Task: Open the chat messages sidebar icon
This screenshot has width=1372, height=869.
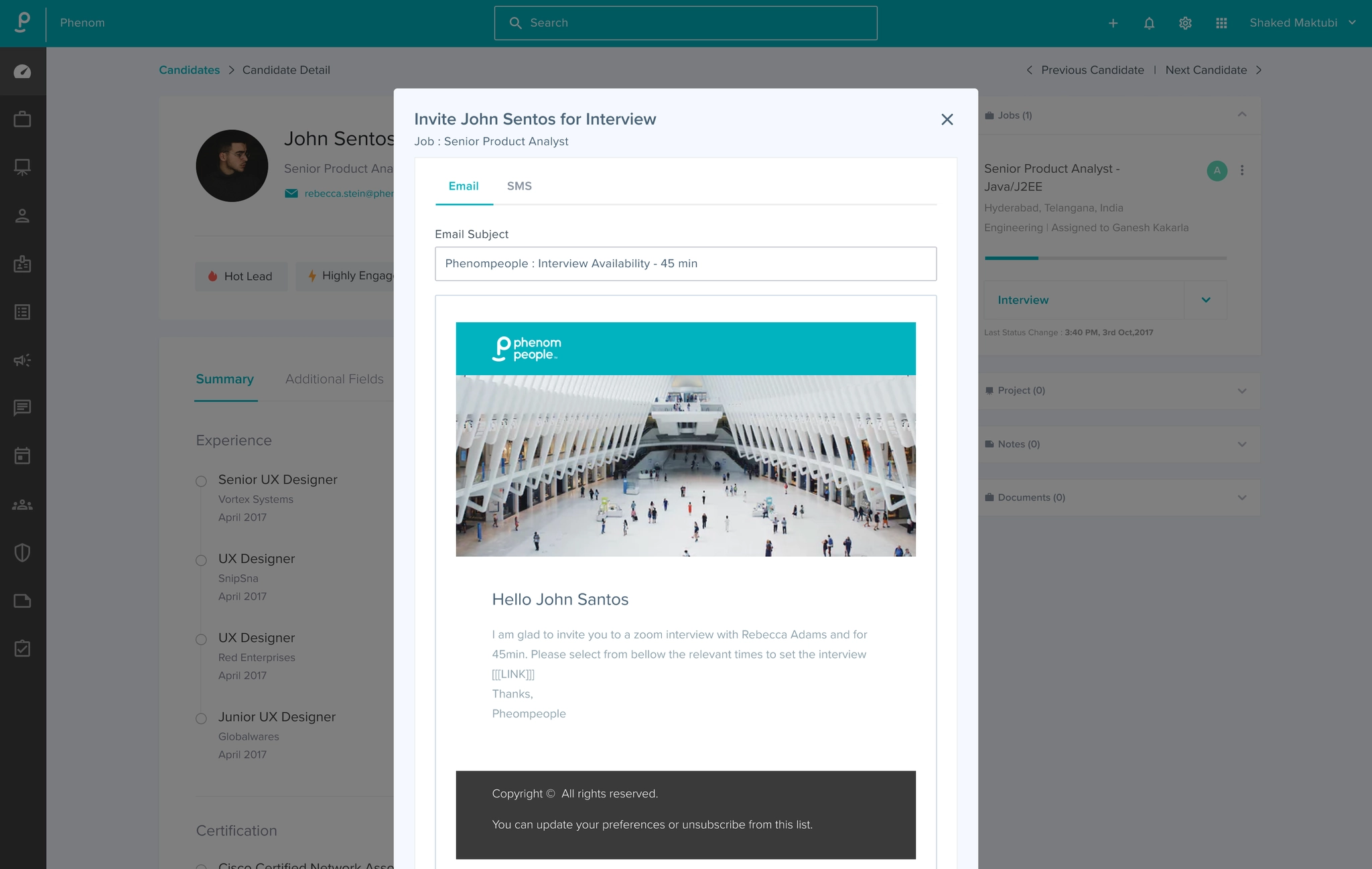Action: [x=23, y=408]
